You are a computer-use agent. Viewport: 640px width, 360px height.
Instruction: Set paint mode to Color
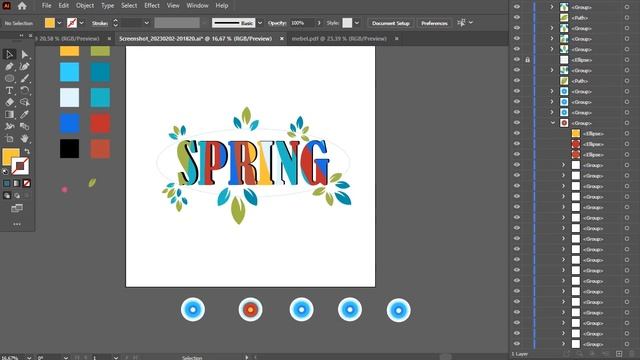click(x=7, y=183)
